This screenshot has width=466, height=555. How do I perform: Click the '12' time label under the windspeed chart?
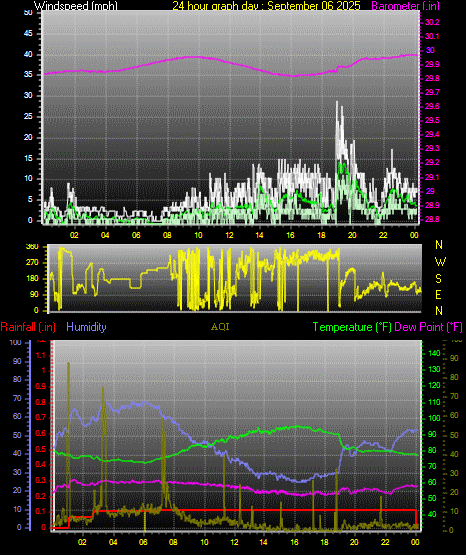(229, 235)
